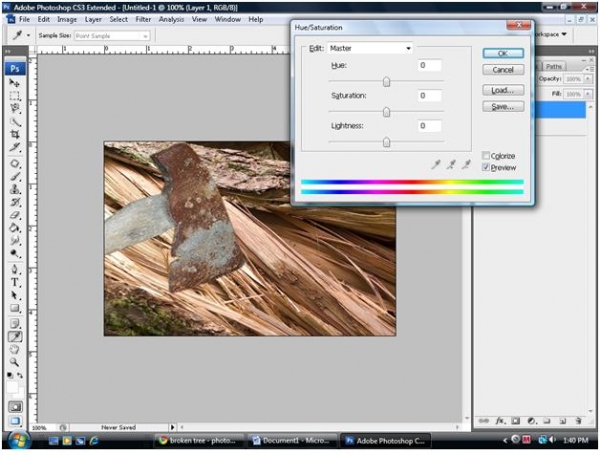This screenshot has height=455, width=600.
Task: Open Layers panel options menu
Action: pos(589,68)
